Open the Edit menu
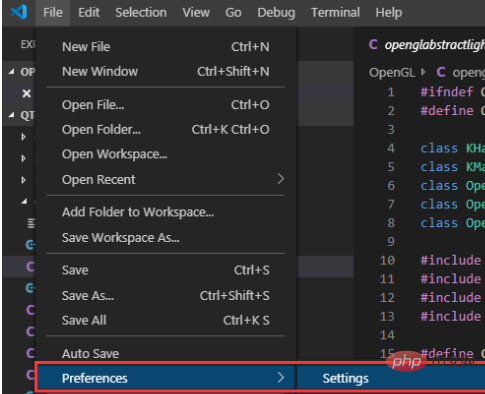Screen dimensions: 485x394 [89, 13]
